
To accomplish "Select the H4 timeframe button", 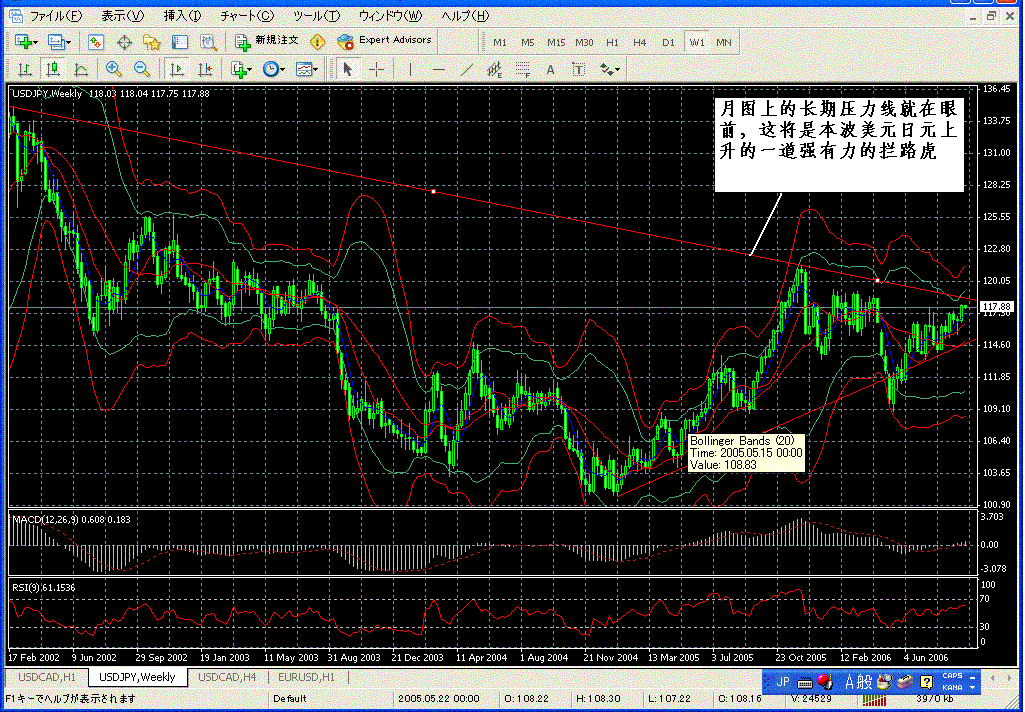I will pyautogui.click(x=640, y=42).
